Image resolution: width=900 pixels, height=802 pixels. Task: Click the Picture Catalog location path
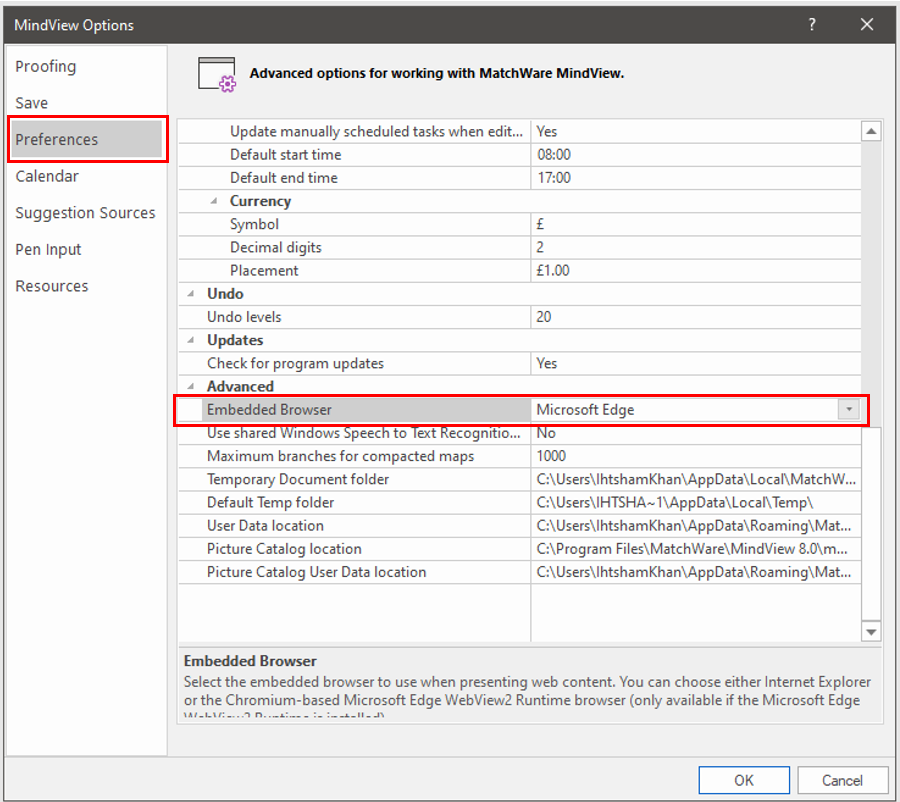tap(692, 549)
